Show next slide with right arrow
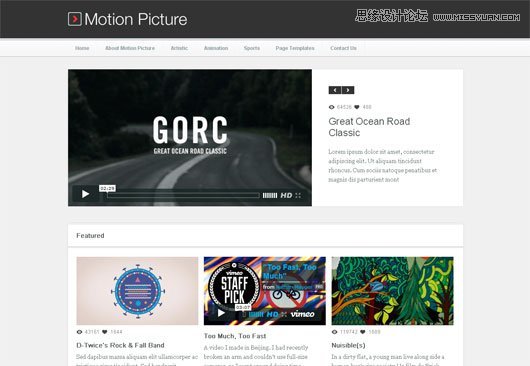This screenshot has height=366, width=530. 348,90
